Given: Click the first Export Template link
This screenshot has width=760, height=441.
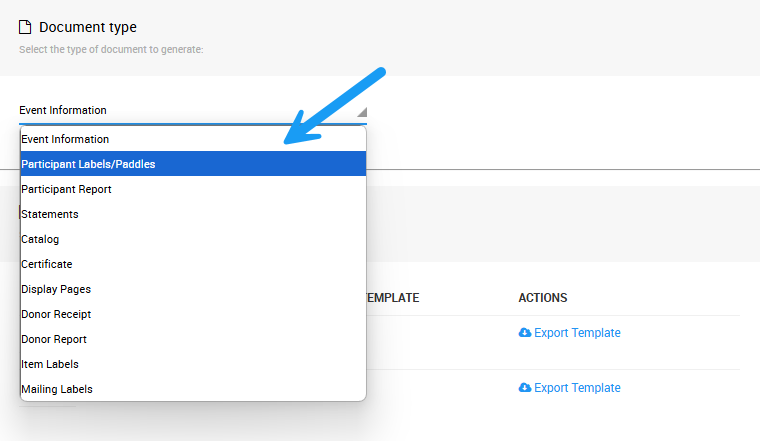Looking at the screenshot, I should coord(577,333).
